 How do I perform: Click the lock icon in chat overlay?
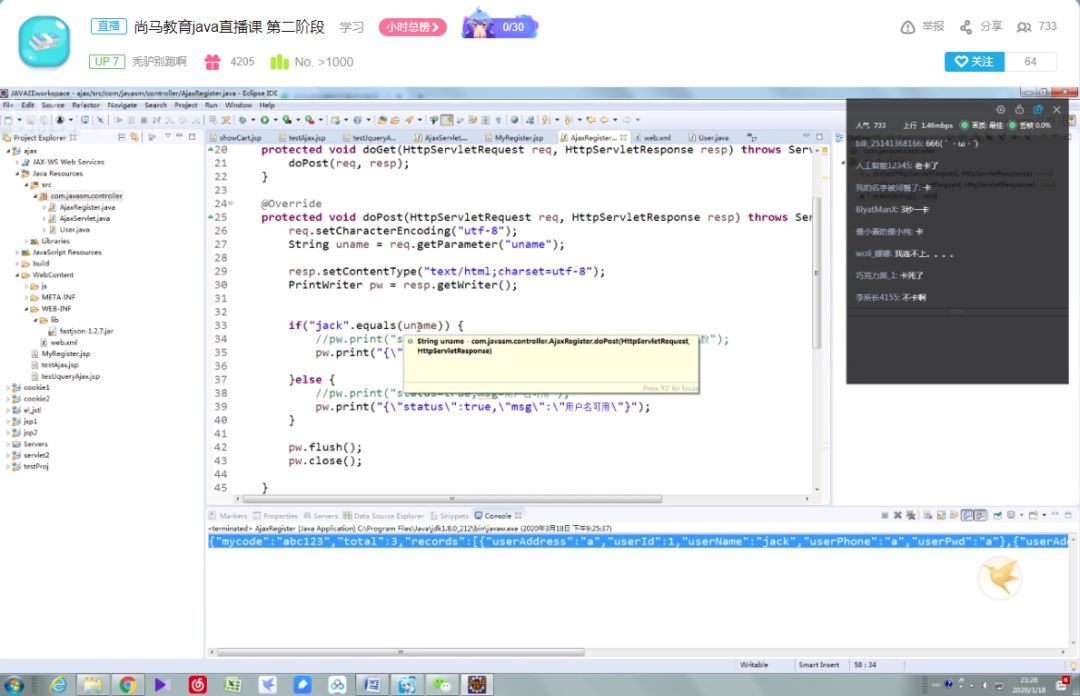pos(1019,110)
